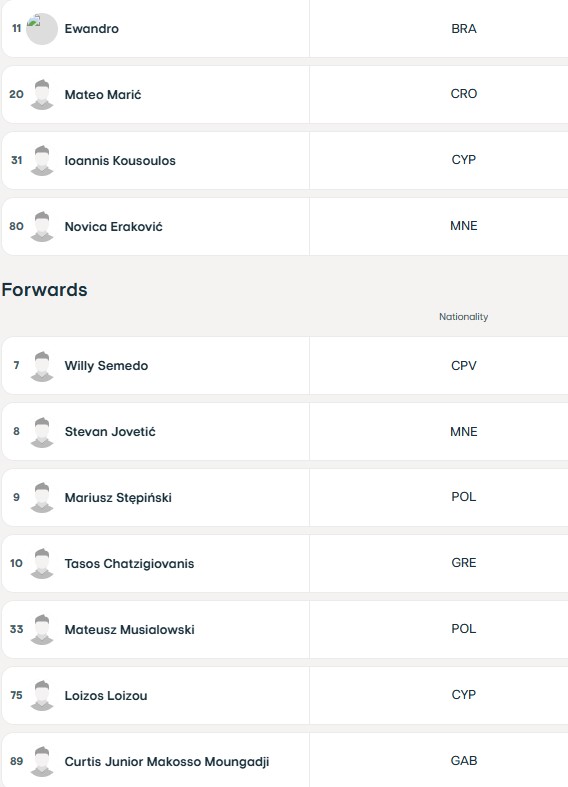Click the Forwards section heading
Viewport: 568px width, 787px height.
click(x=45, y=290)
